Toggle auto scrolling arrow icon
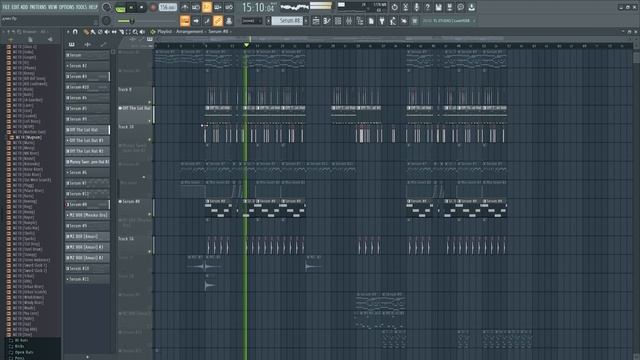 tap(196, 21)
